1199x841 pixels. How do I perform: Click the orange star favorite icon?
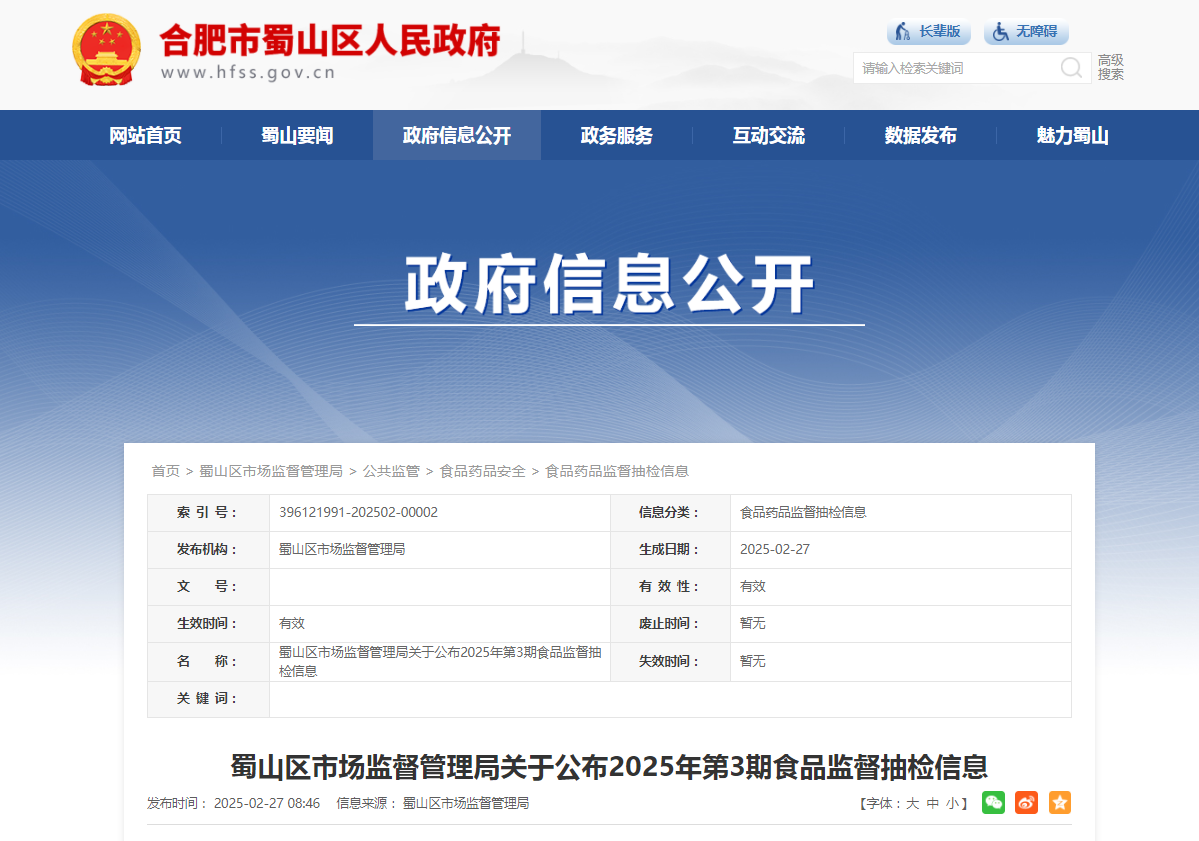point(1060,802)
